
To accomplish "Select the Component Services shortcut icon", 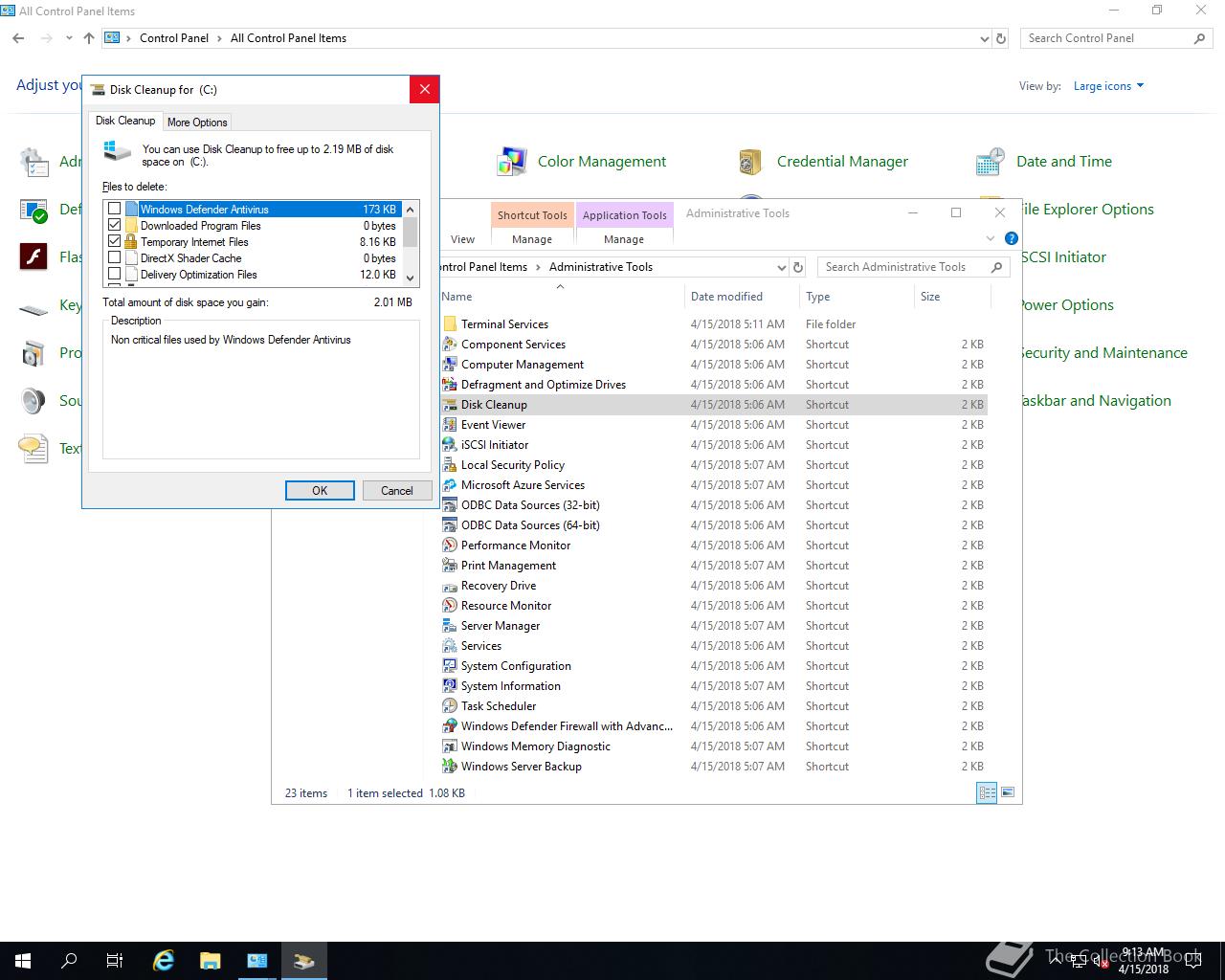I will pyautogui.click(x=450, y=345).
